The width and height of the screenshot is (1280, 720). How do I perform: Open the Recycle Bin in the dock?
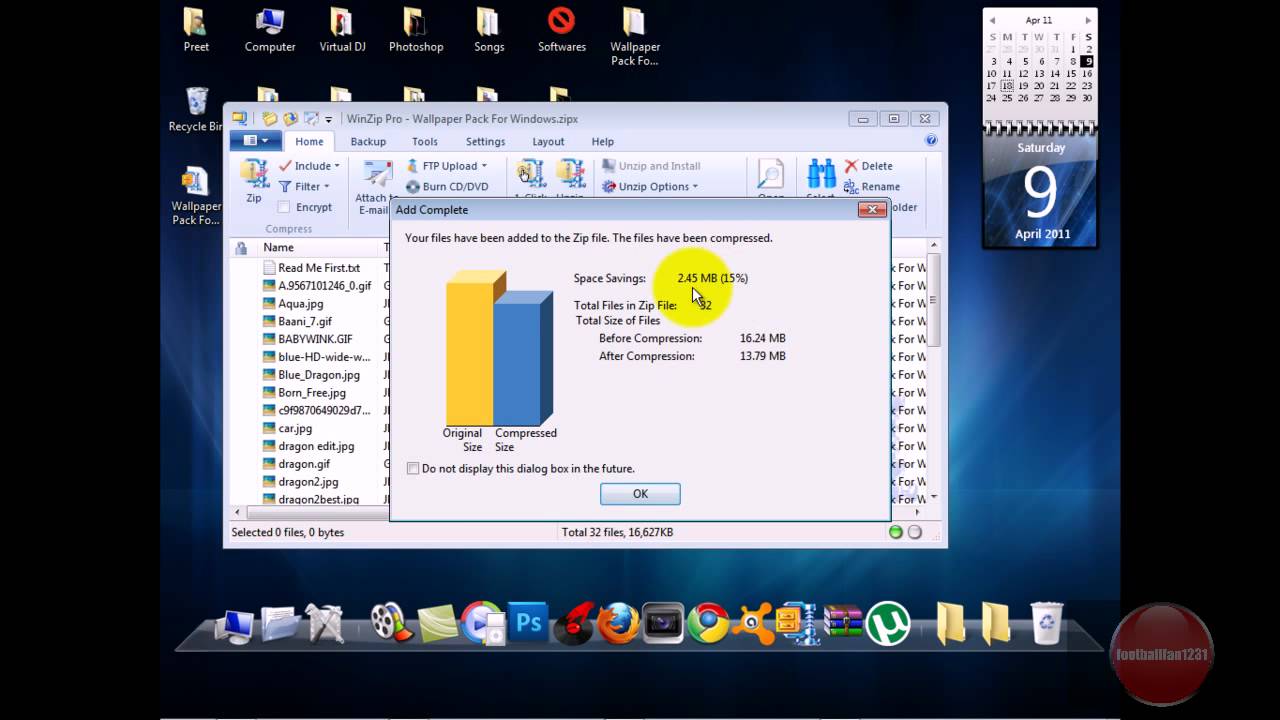point(1047,623)
